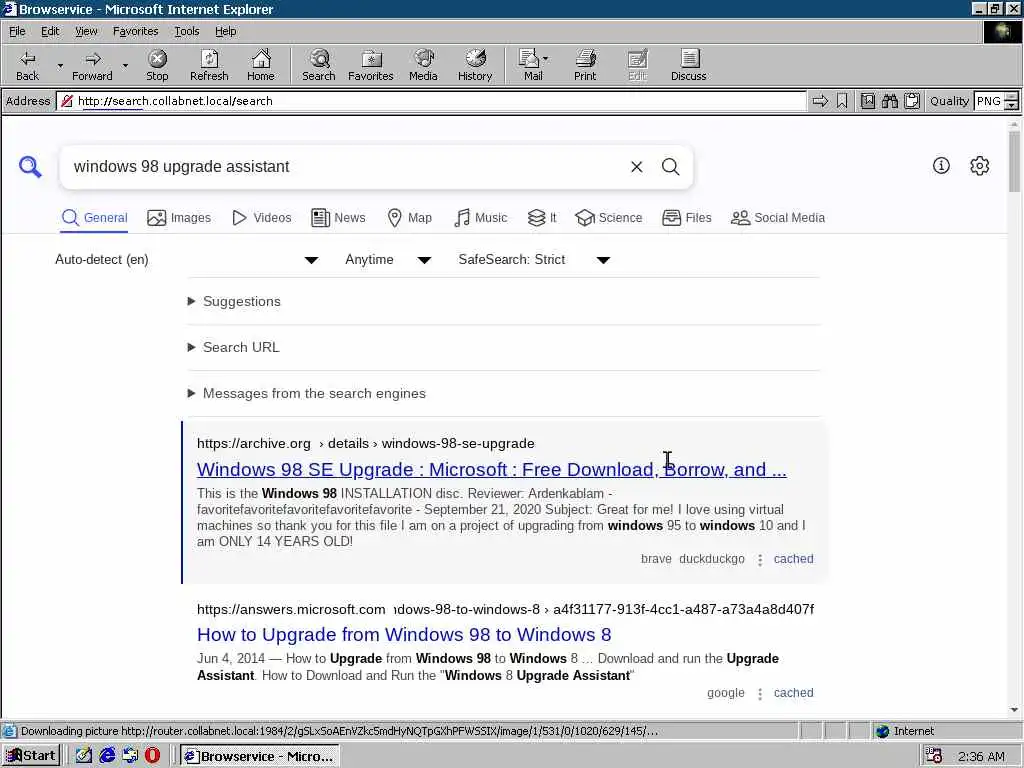Refresh the current page
1024x768 pixels.
coord(209,65)
